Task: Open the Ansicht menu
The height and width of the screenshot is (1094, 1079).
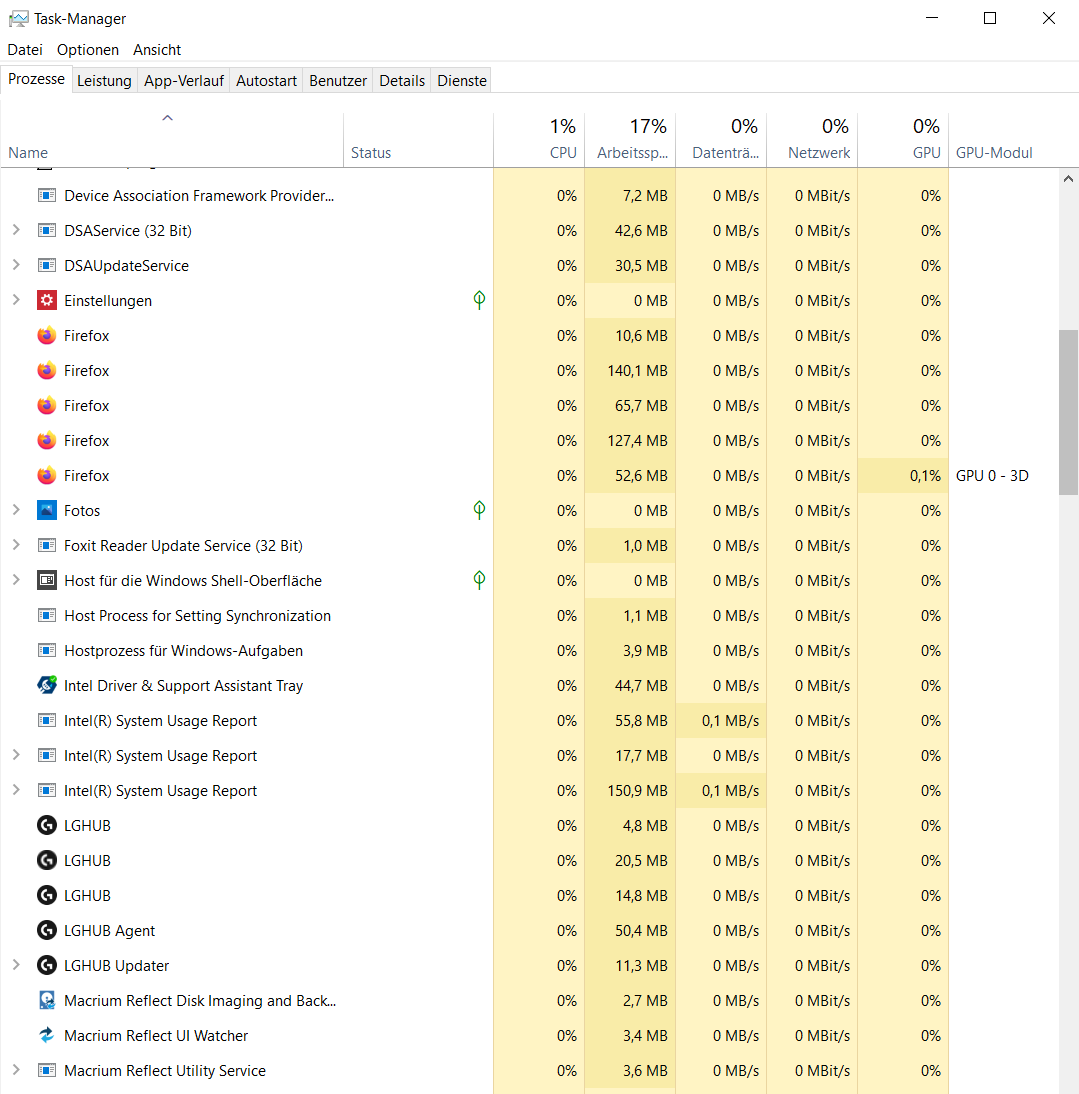Action: click(157, 50)
